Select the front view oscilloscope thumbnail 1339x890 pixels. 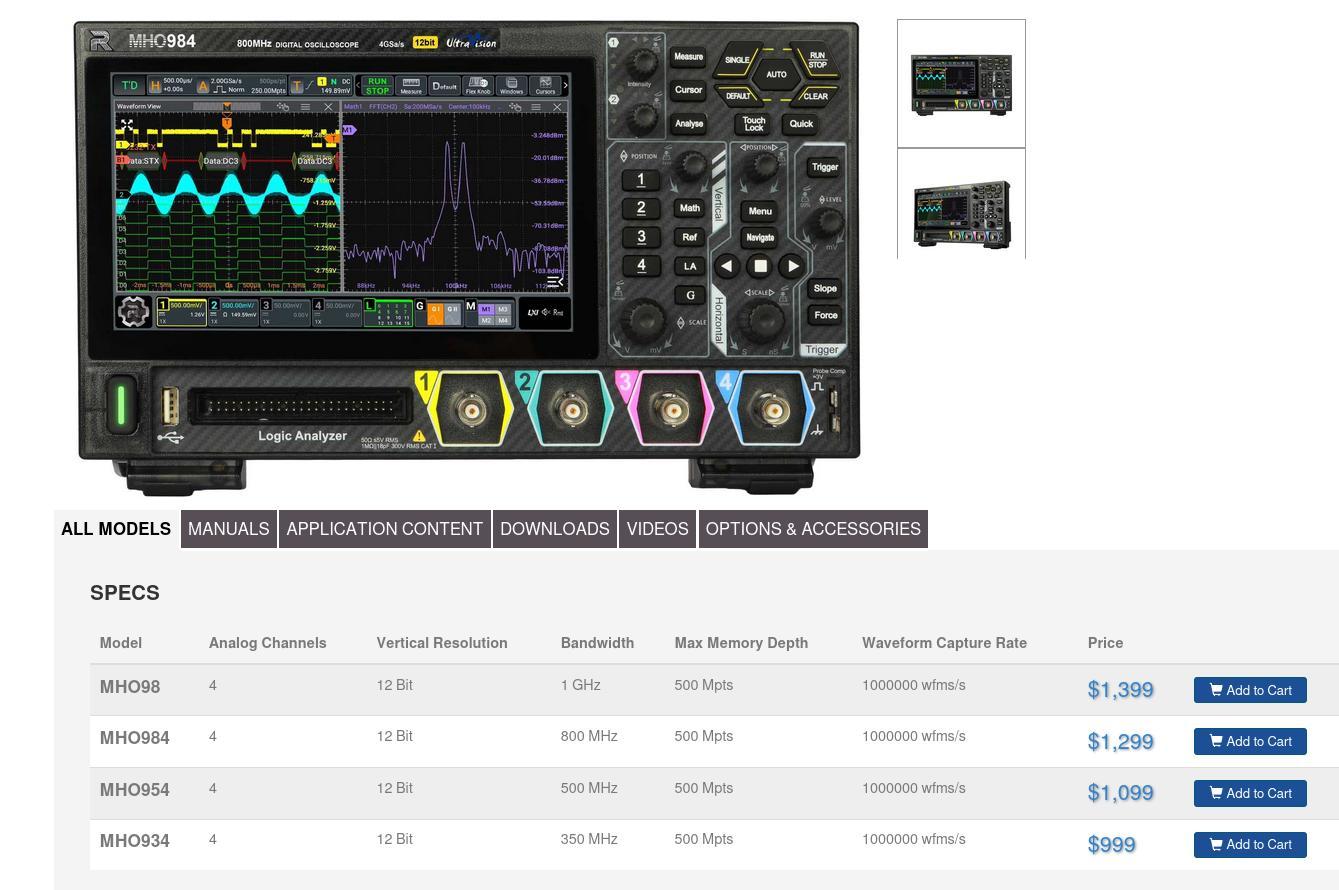click(x=961, y=84)
